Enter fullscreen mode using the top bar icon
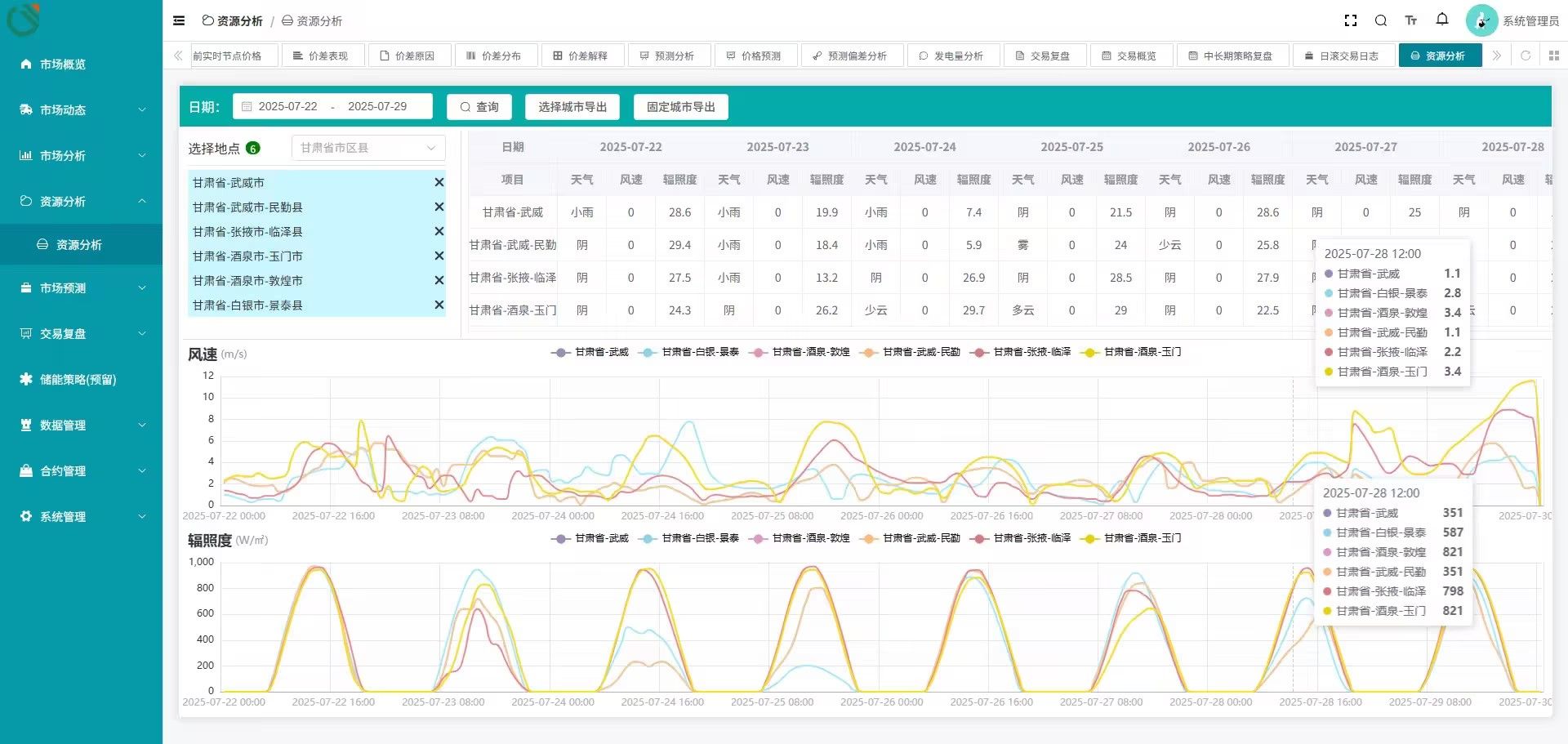Viewport: 1568px width, 744px height. click(1351, 20)
